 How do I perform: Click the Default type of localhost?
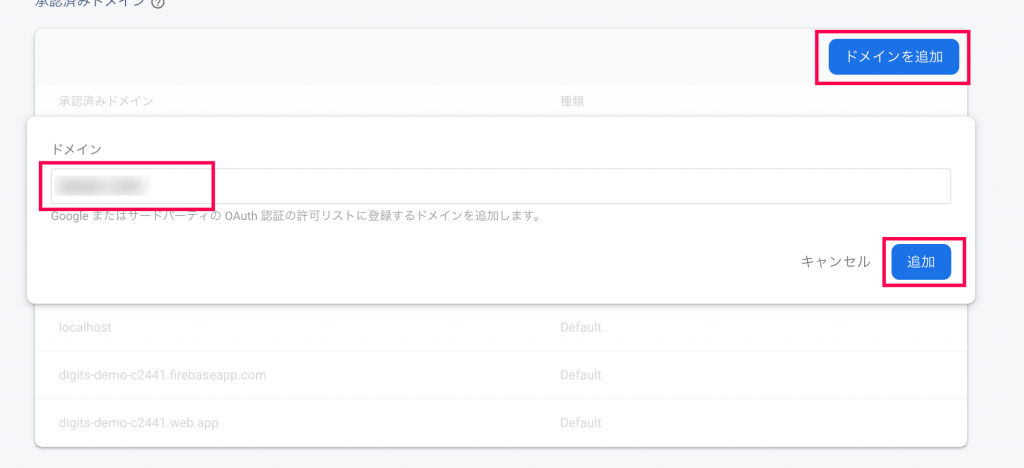[x=581, y=328]
